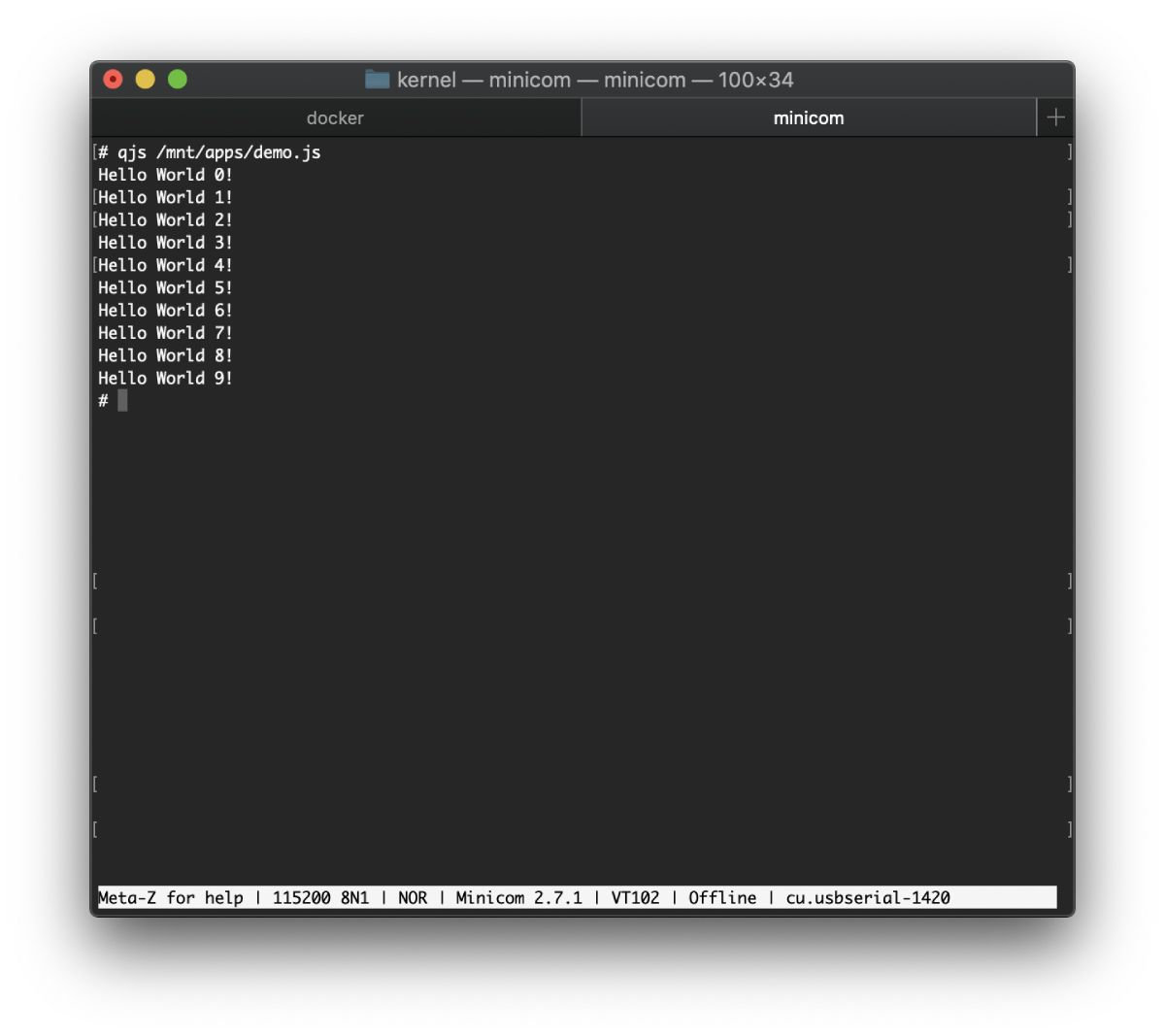Click 'Offline' status in status bar
This screenshot has width=1165, height=1036.
tap(722, 898)
